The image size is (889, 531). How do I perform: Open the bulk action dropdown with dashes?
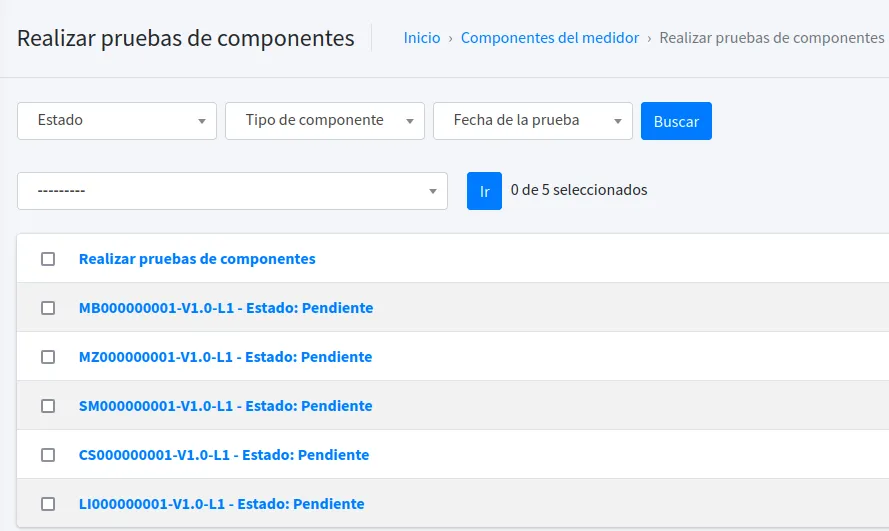coord(232,191)
